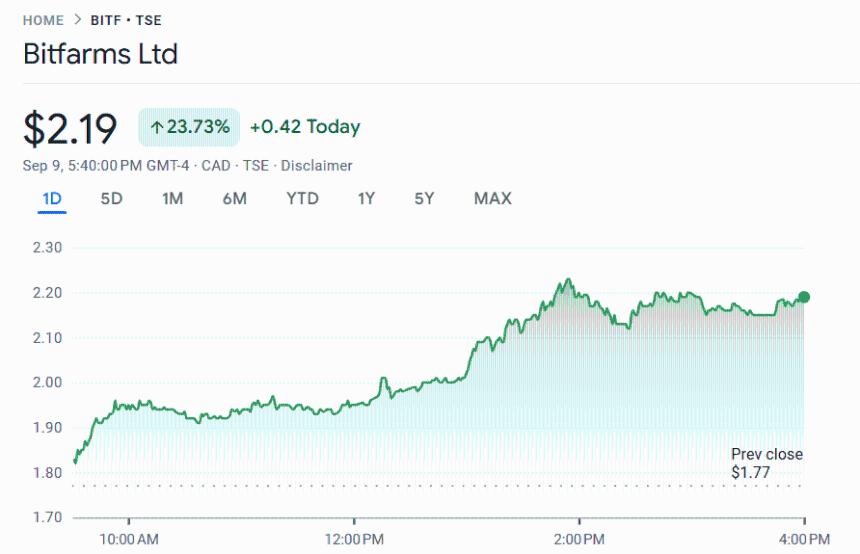Screen dimensions: 860x554
Task: Click the 12:00 PM time axis label
Action: pos(354,540)
